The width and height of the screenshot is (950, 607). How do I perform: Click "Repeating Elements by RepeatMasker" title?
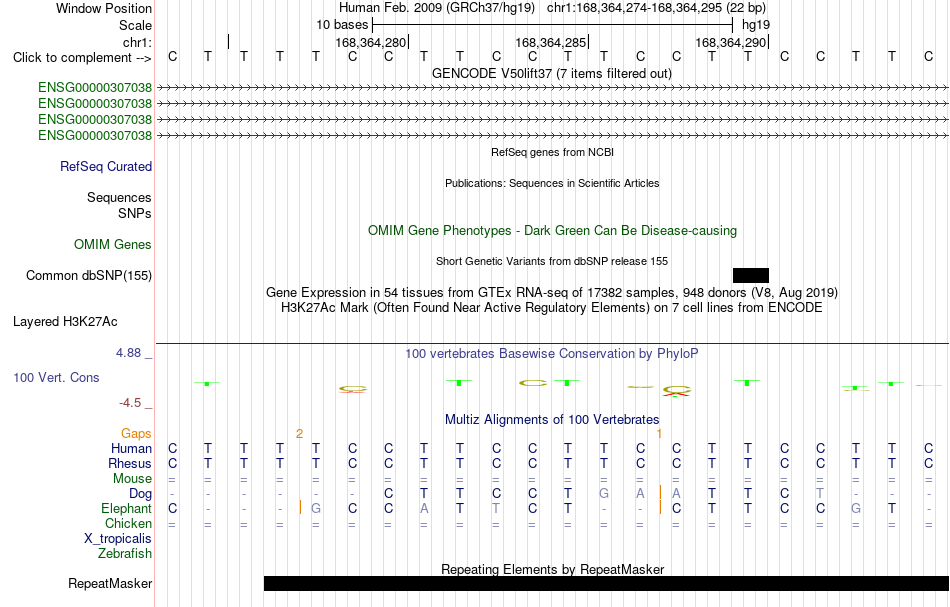coord(553,569)
